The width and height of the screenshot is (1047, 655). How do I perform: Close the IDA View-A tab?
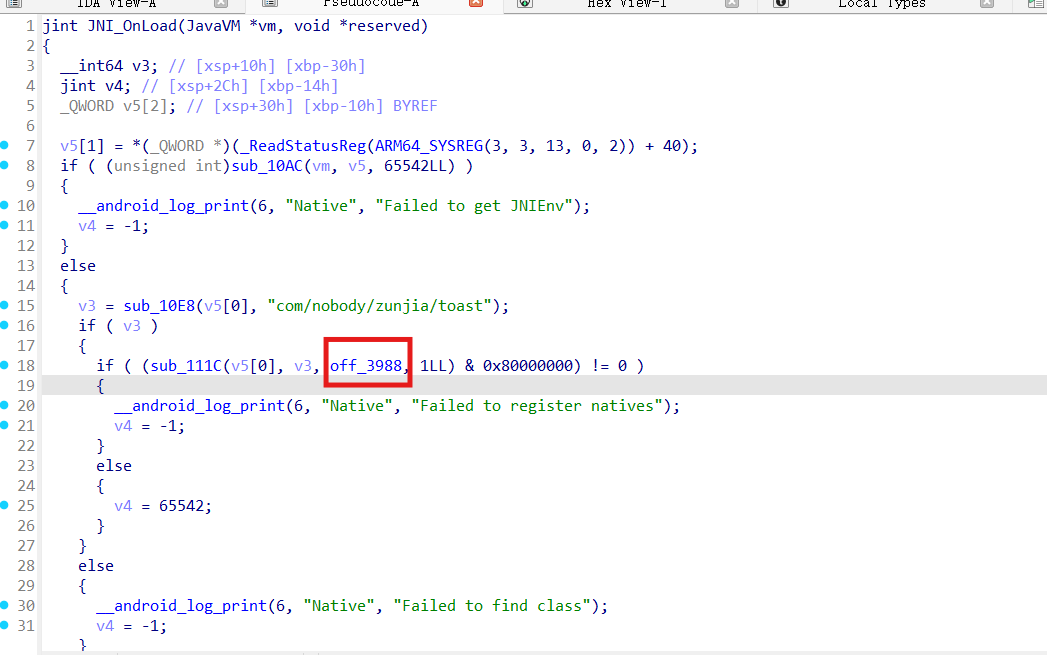click(x=220, y=4)
